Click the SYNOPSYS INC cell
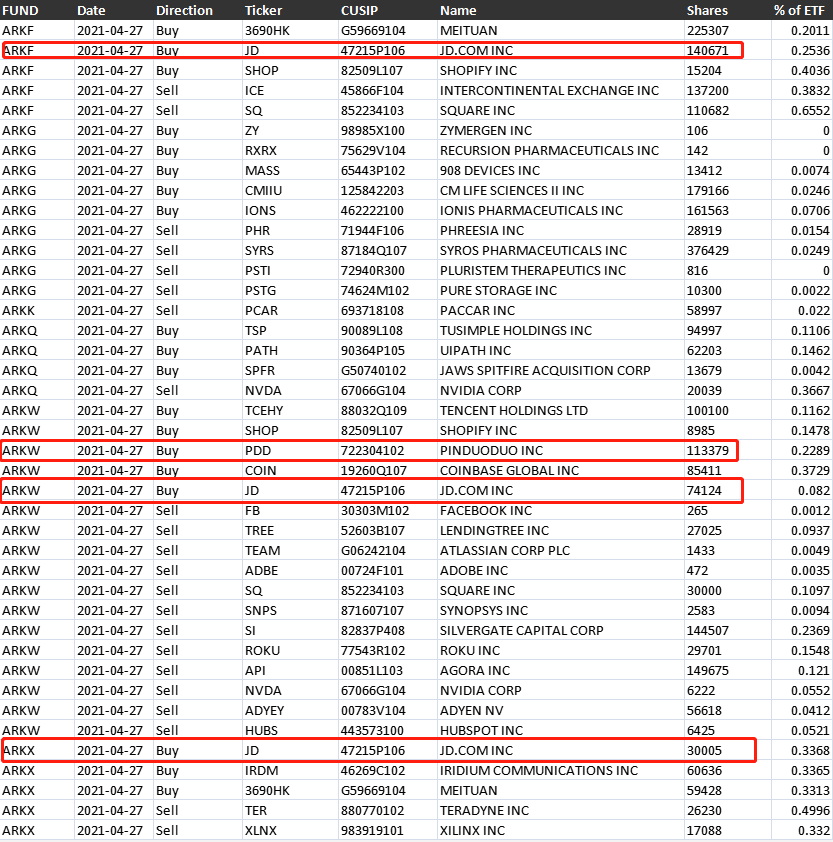This screenshot has width=833, height=842. pos(484,611)
